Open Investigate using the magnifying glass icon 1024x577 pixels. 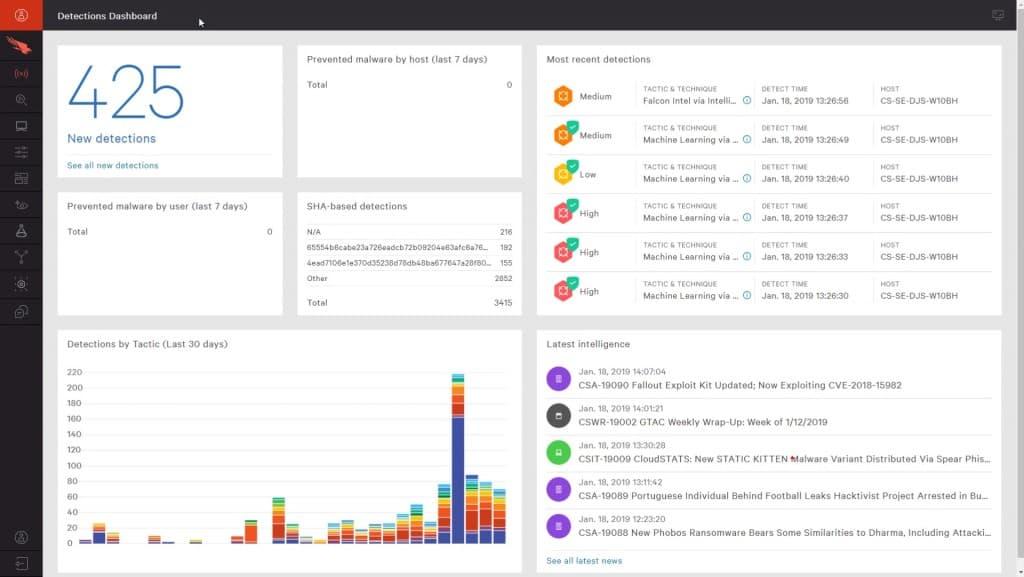(21, 99)
